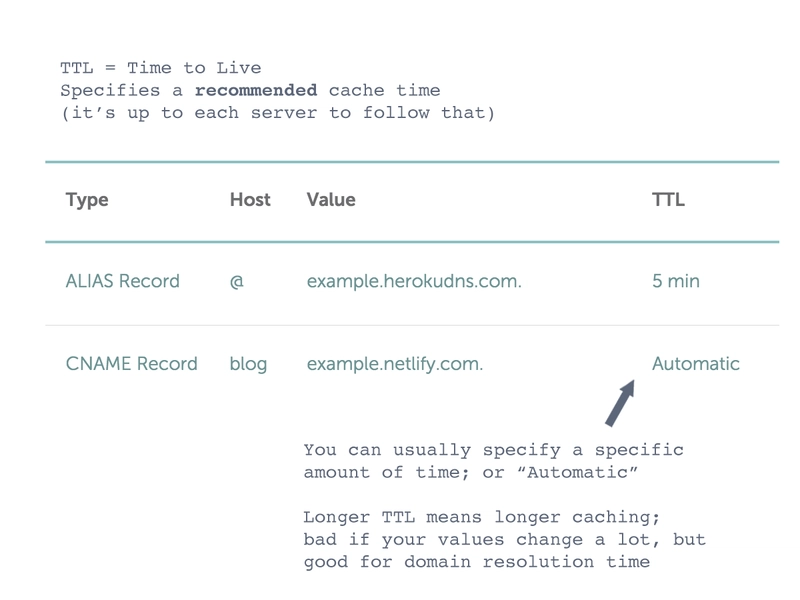800x600 pixels.
Task: Click the text about following server
Action: click(x=278, y=113)
